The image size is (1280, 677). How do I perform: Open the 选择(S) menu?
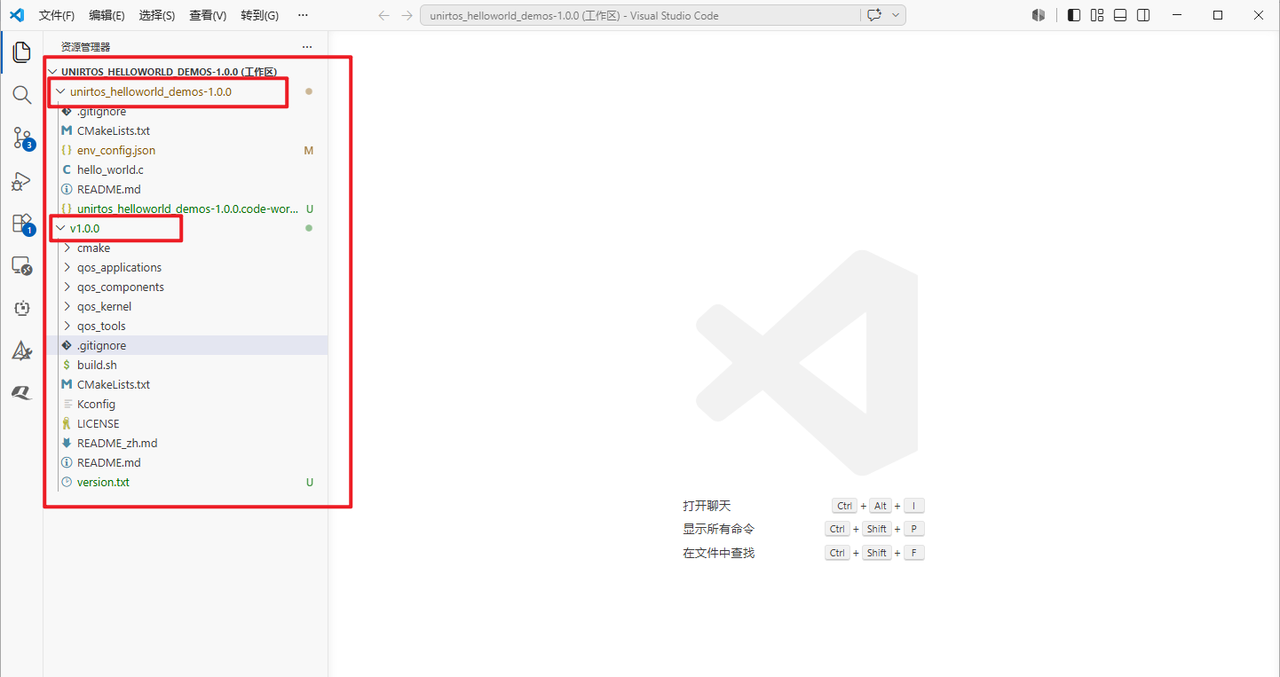click(157, 15)
